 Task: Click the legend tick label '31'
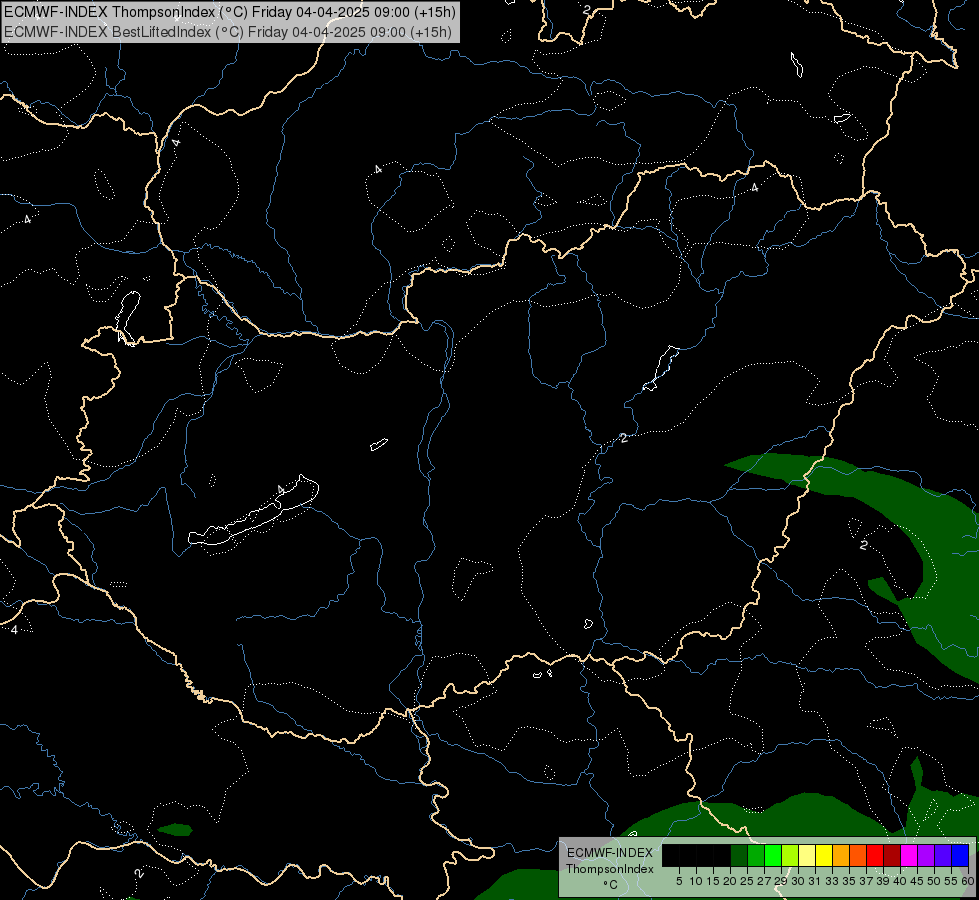click(x=815, y=881)
